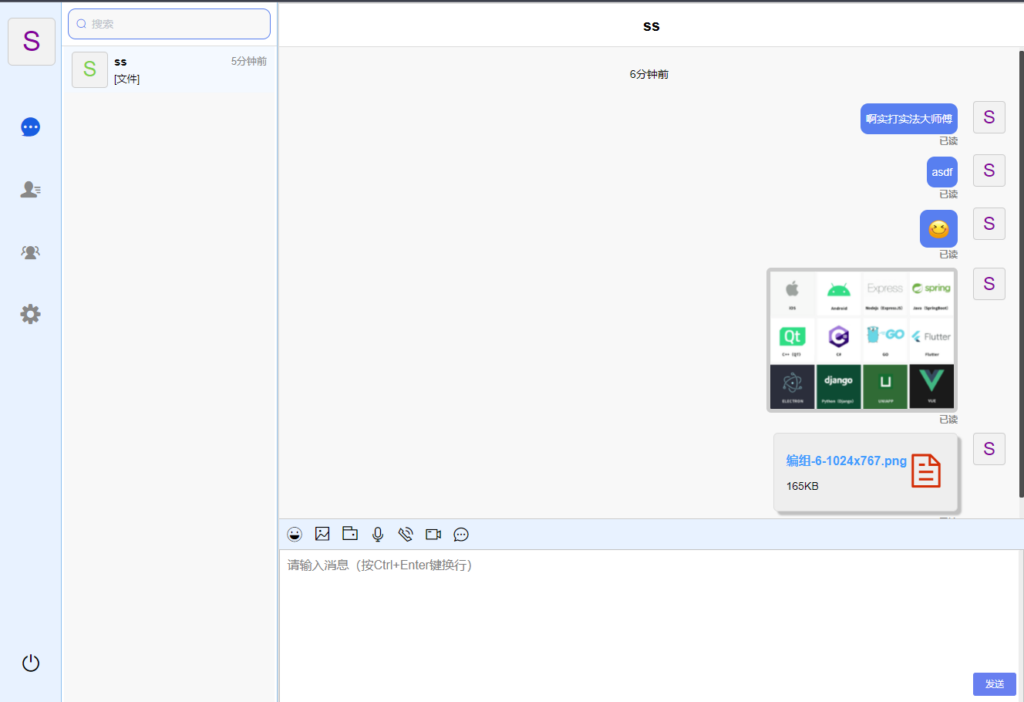Click the 6分钟前 timestamp in chat
Screen dimensions: 1024x702
click(648, 74)
